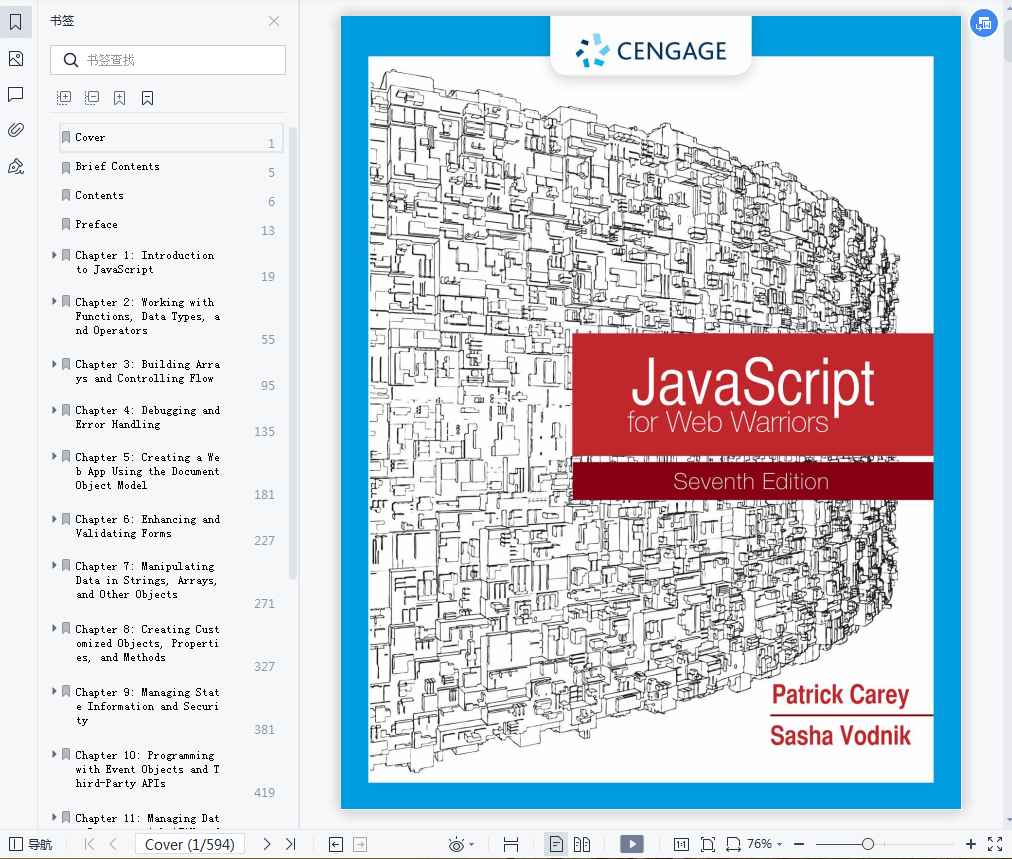Click the zoom slider handle

[x=868, y=844]
